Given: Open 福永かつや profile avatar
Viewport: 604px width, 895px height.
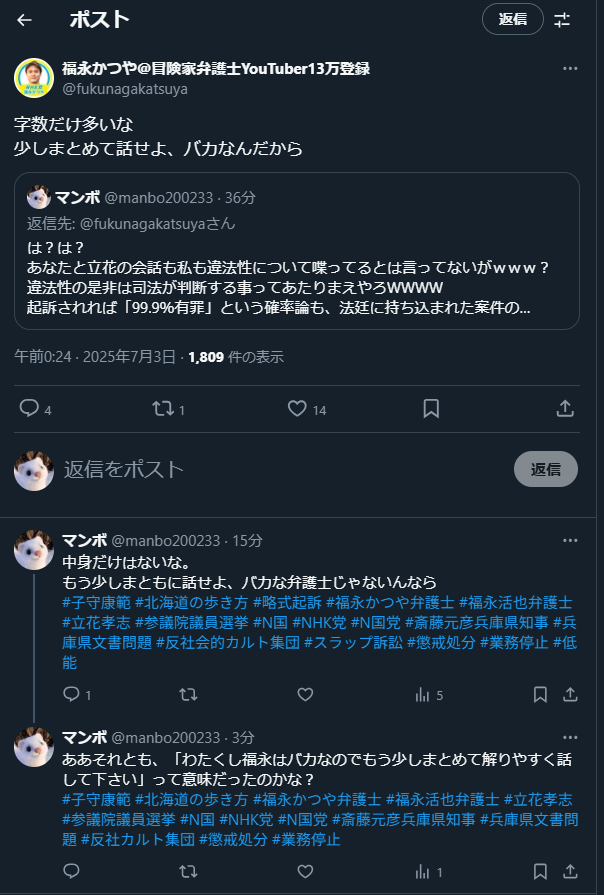Looking at the screenshot, I should (x=34, y=78).
